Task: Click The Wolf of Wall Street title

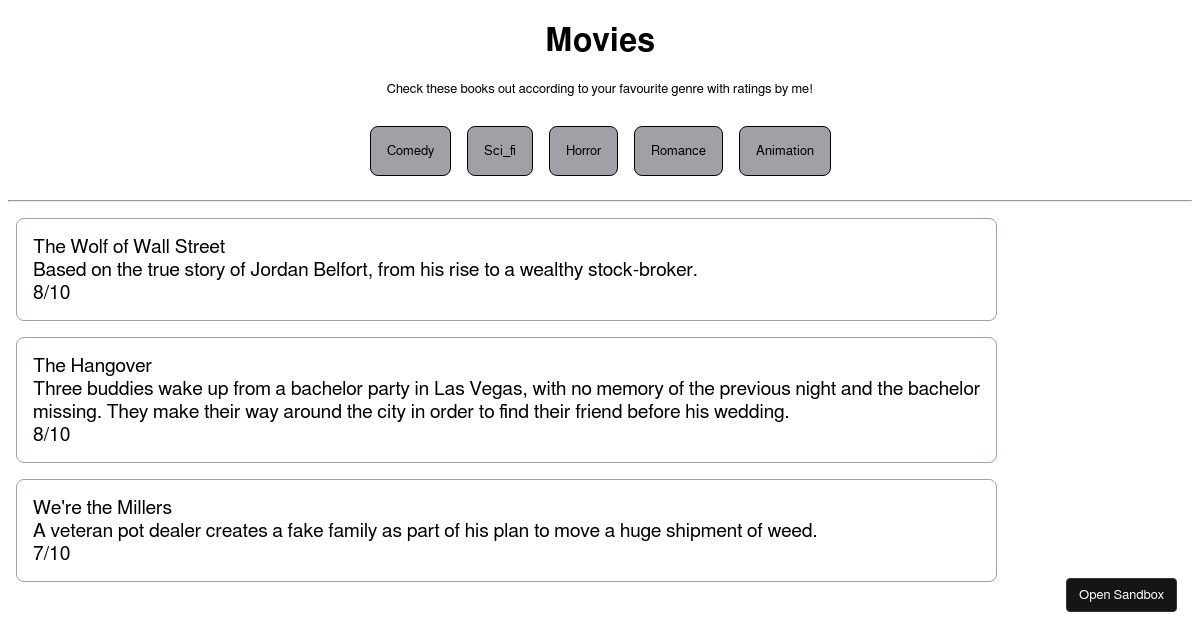Action: click(129, 246)
